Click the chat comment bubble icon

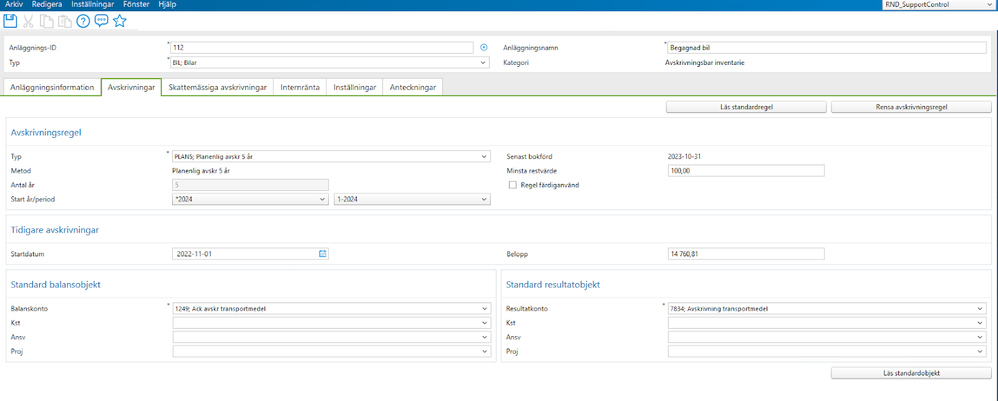tap(102, 21)
